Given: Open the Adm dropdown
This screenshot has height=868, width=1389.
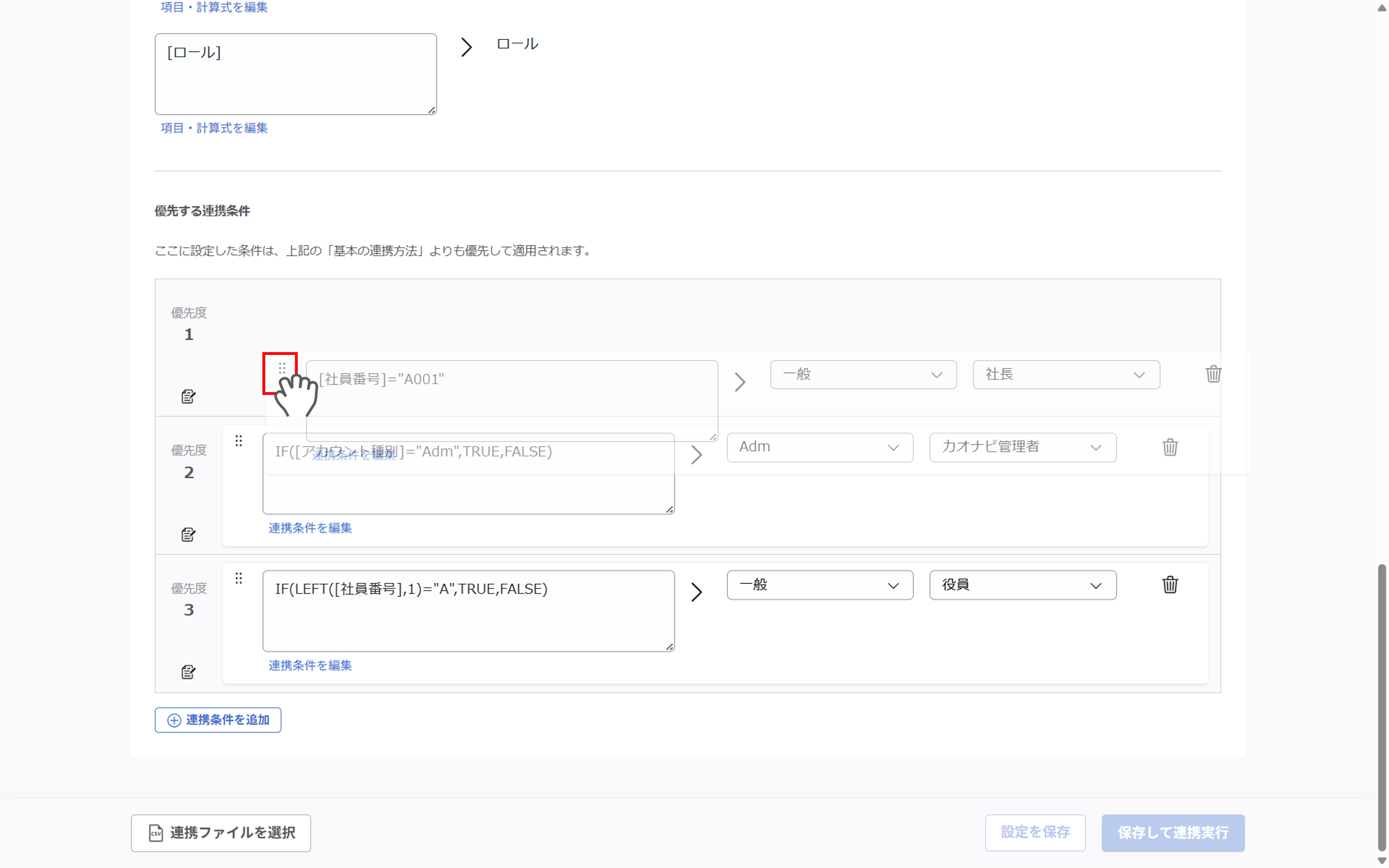Looking at the screenshot, I should (820, 447).
